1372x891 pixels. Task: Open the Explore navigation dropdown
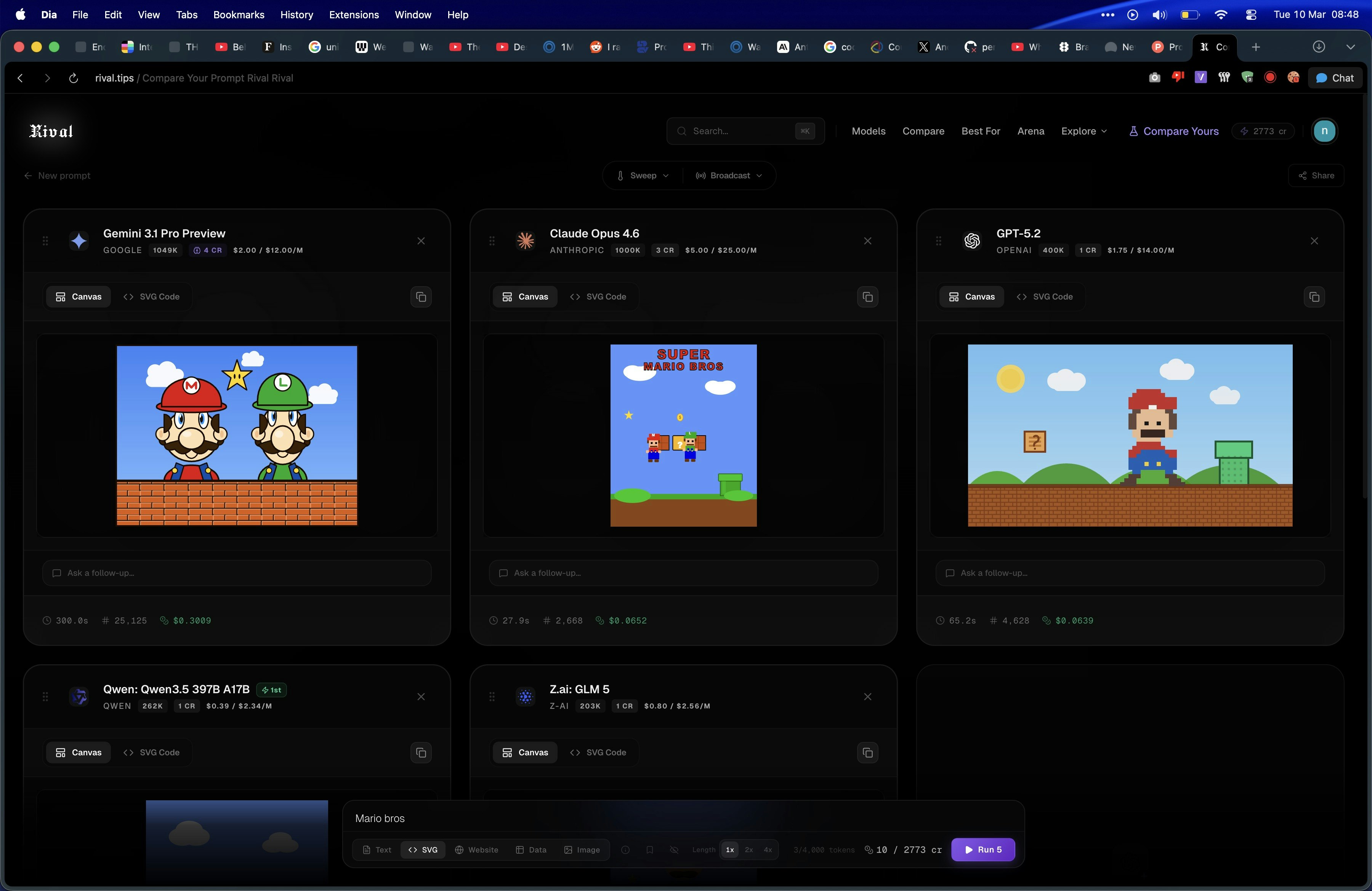tap(1084, 131)
